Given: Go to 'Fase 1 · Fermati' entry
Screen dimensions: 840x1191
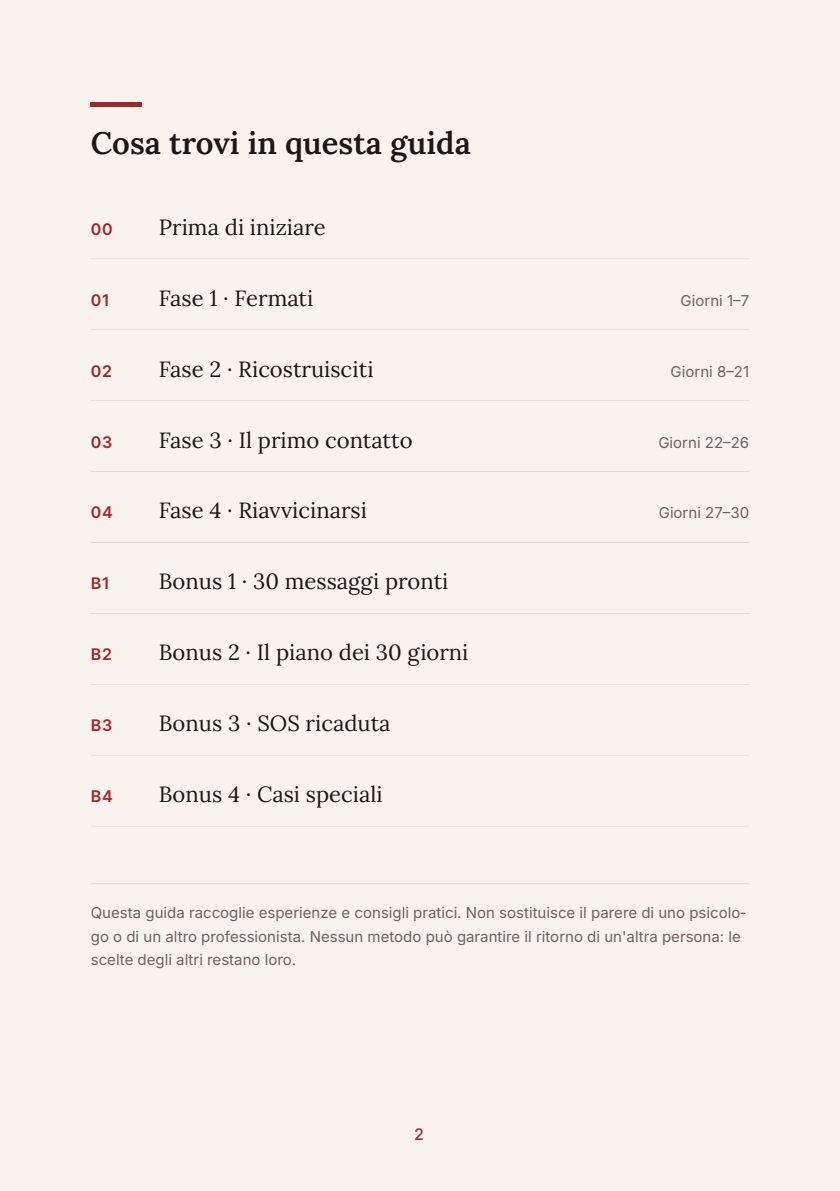Looking at the screenshot, I should 419,299.
